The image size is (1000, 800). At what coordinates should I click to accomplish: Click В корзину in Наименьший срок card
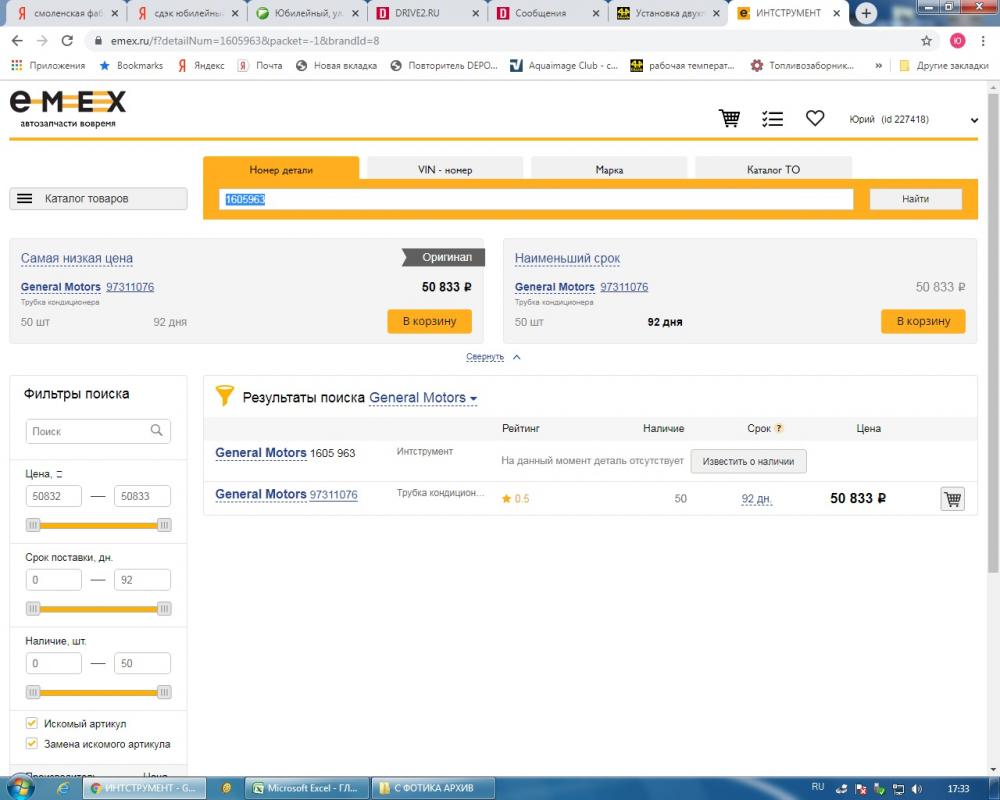click(923, 321)
